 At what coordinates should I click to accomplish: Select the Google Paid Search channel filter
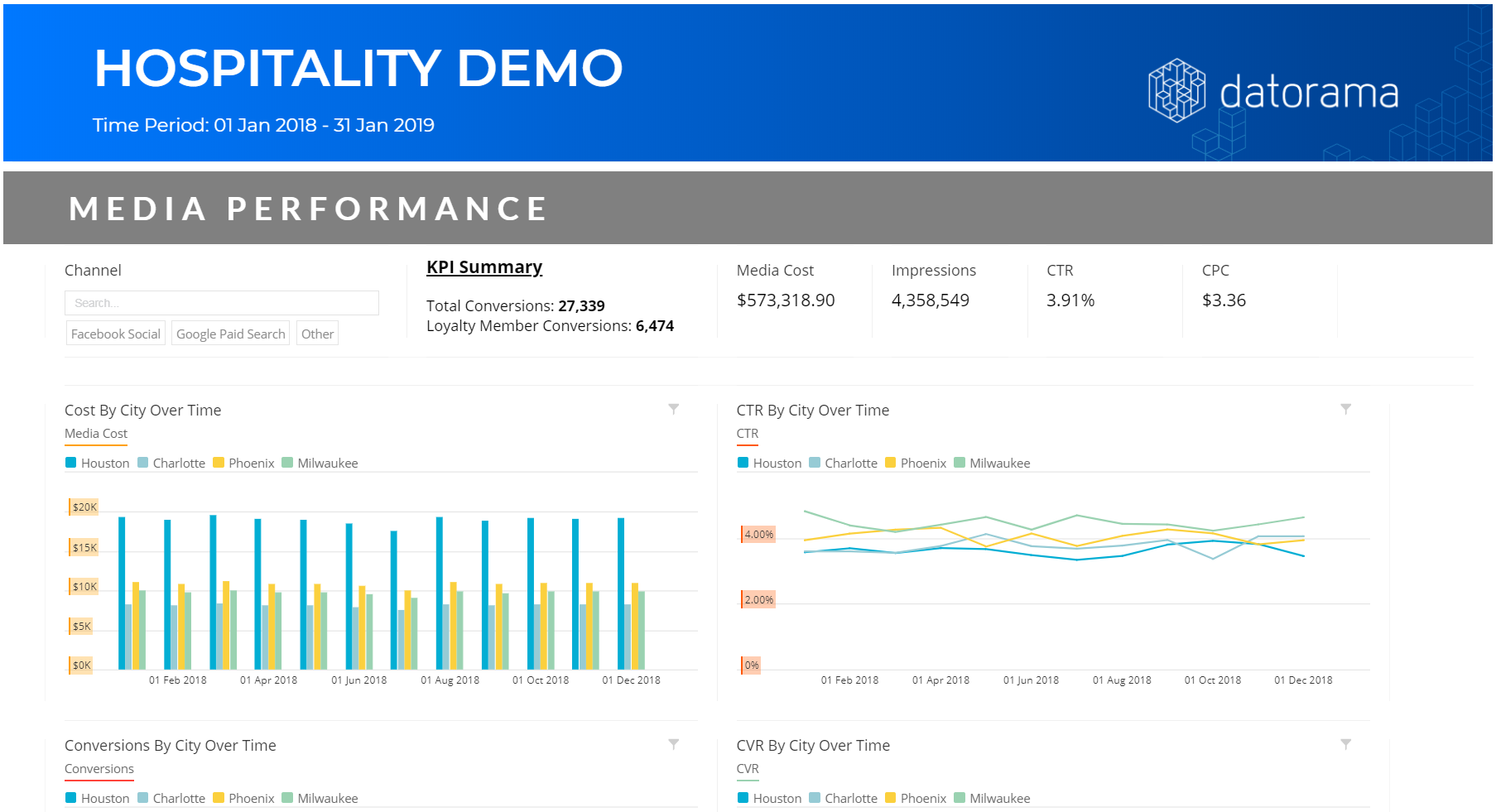(x=230, y=333)
